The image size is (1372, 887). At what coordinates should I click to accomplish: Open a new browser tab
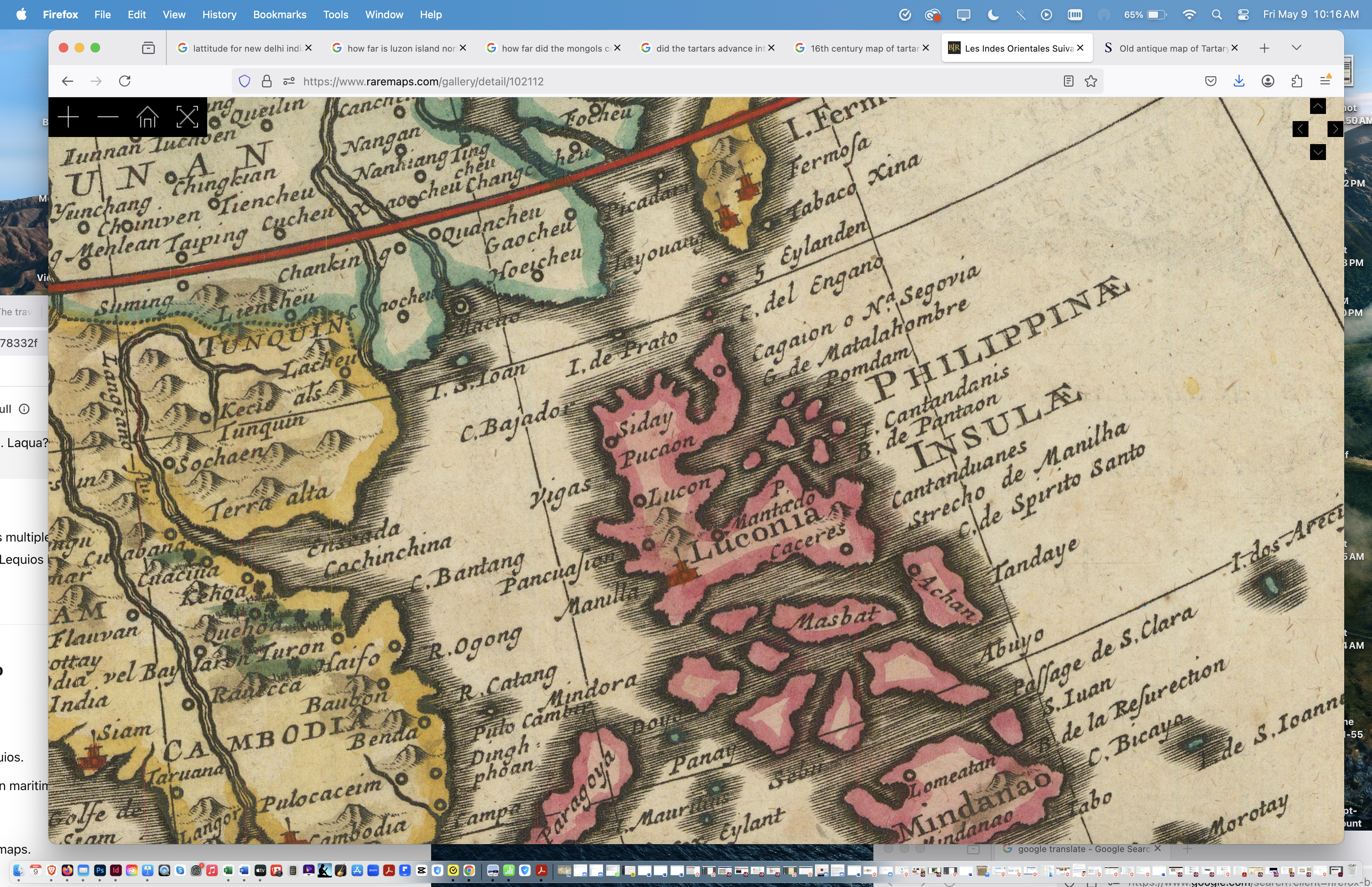[1264, 48]
